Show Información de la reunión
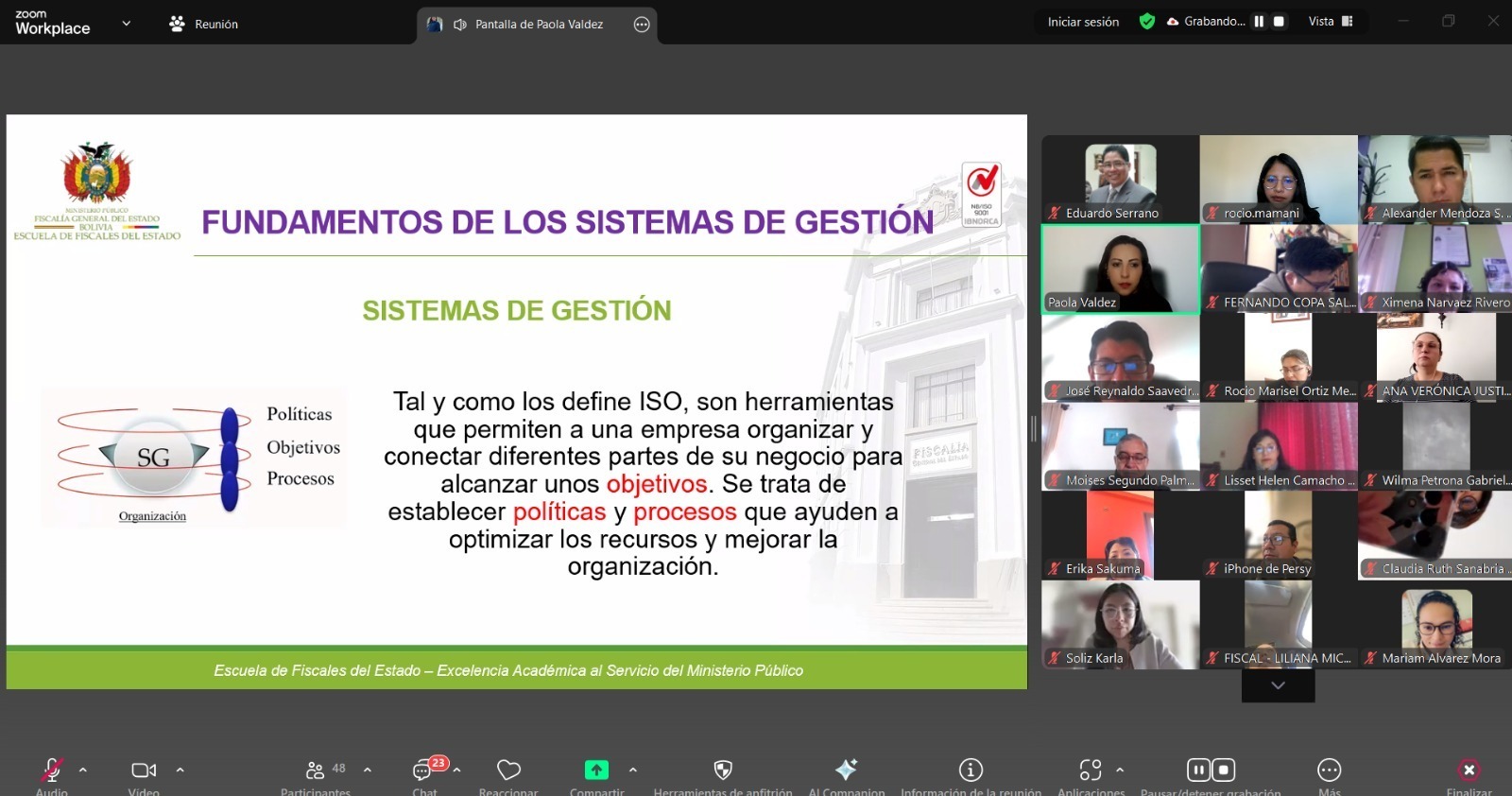The width and height of the screenshot is (1512, 796). coord(971,770)
